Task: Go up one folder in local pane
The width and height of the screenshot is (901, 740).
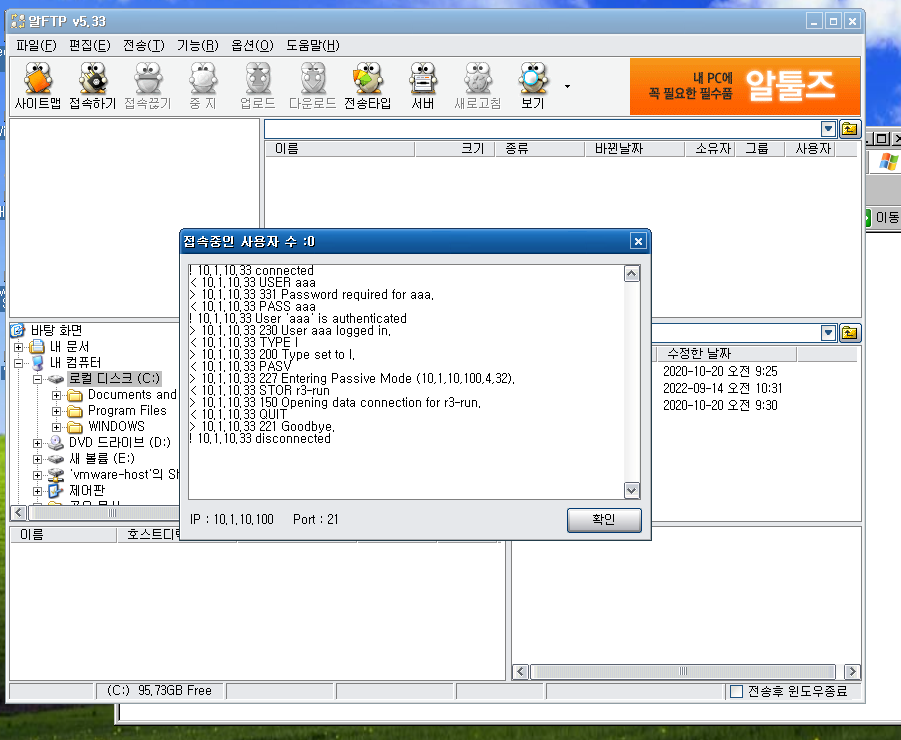Action: tap(849, 333)
